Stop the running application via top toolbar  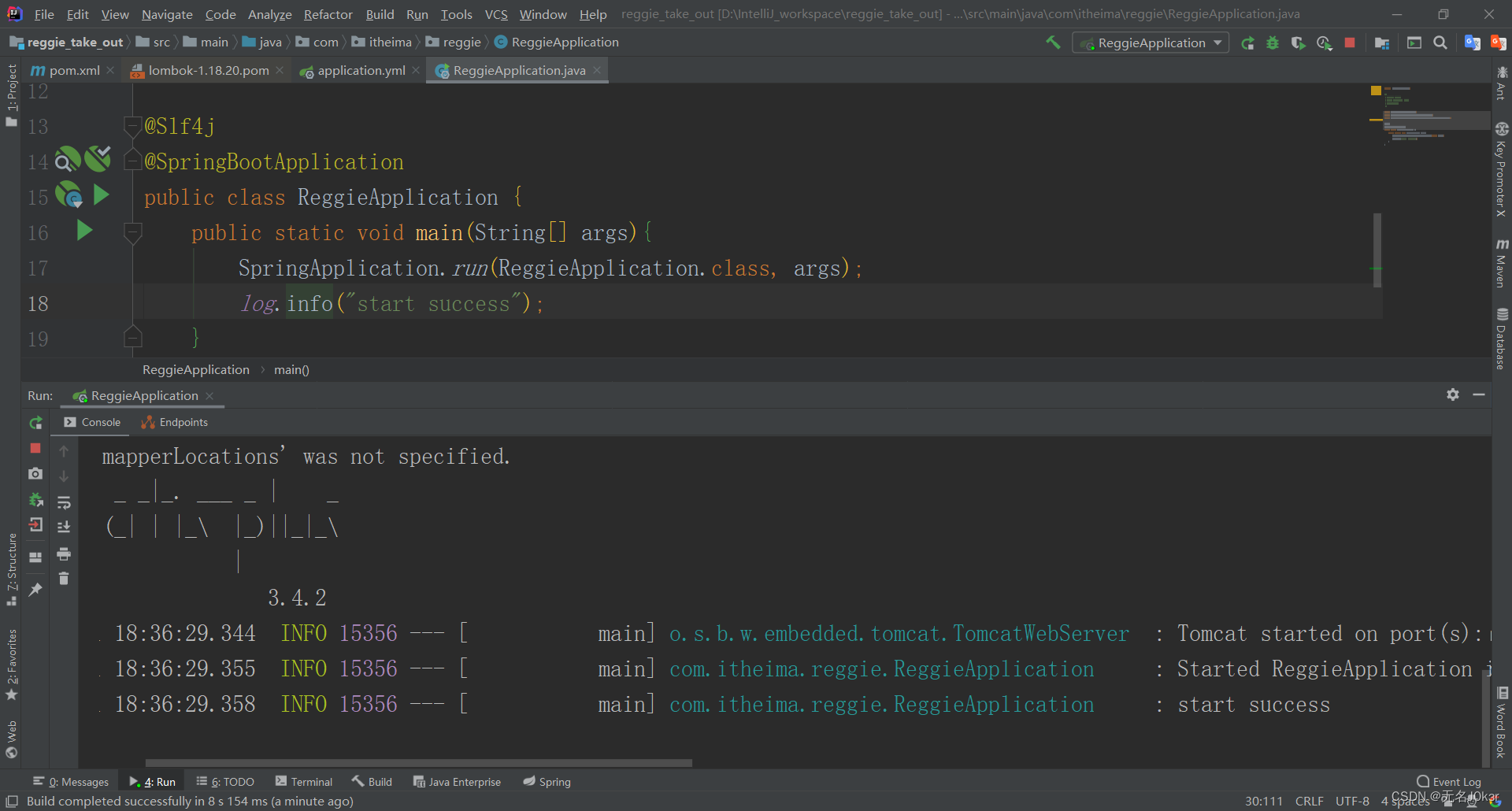pos(1350,43)
